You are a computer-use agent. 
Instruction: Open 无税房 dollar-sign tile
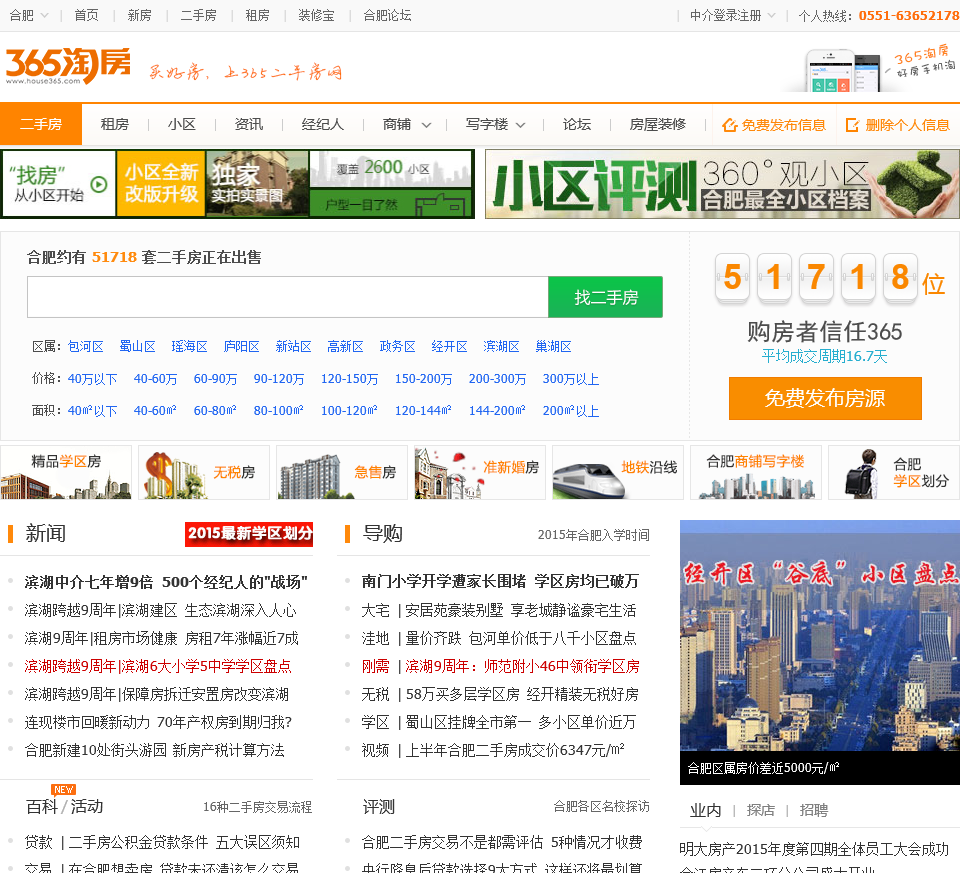(x=204, y=473)
